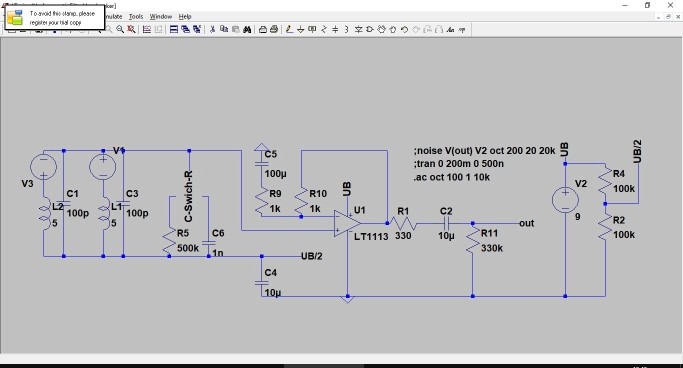Click the Undo arrow icon
The width and height of the screenshot is (683, 368).
(404, 30)
